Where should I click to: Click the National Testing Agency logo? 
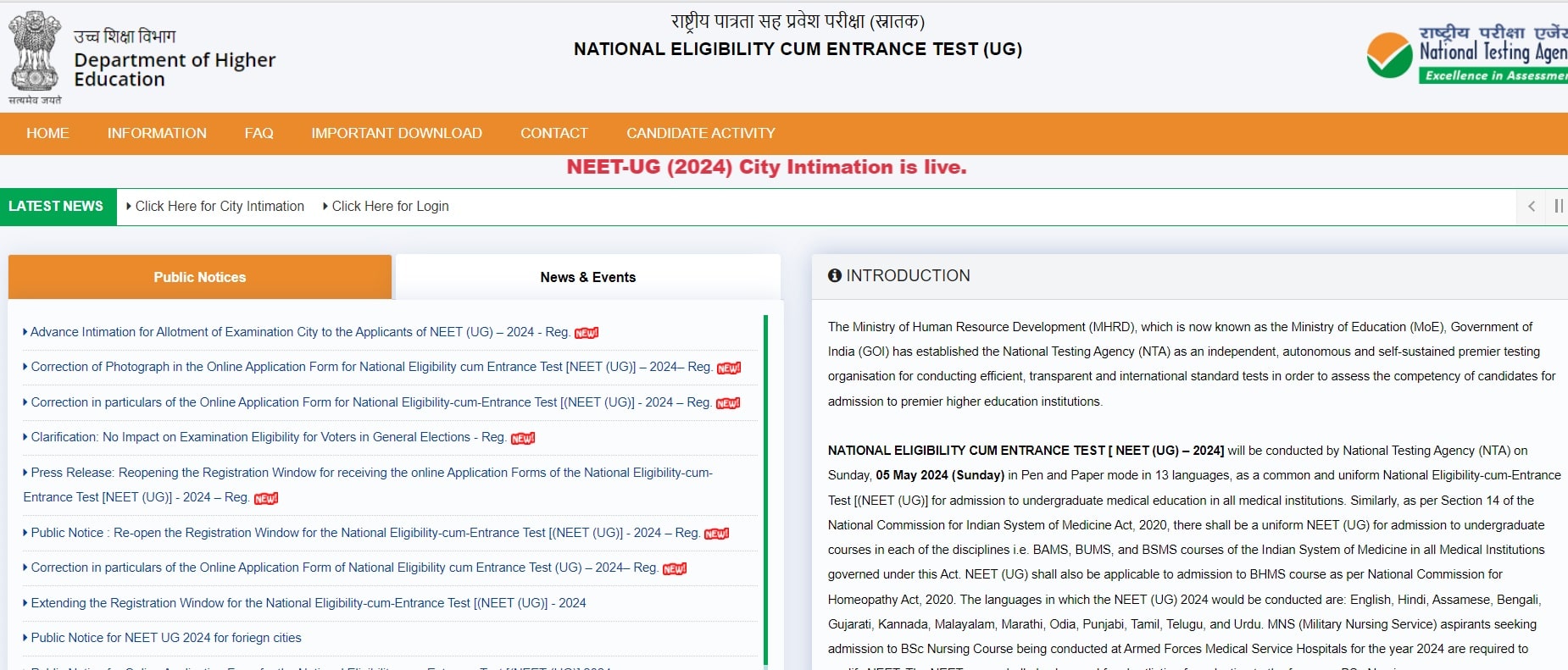[x=1466, y=54]
